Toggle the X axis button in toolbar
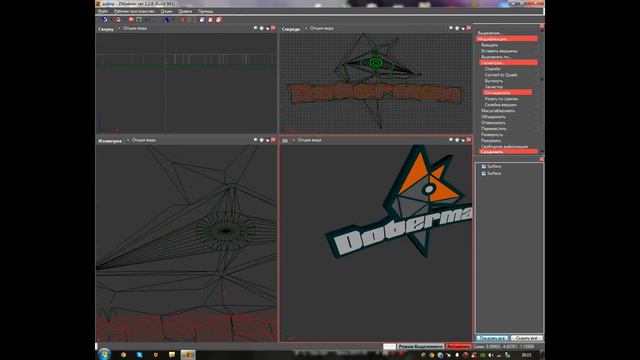Viewport: 640px width, 360px height. tap(182, 20)
